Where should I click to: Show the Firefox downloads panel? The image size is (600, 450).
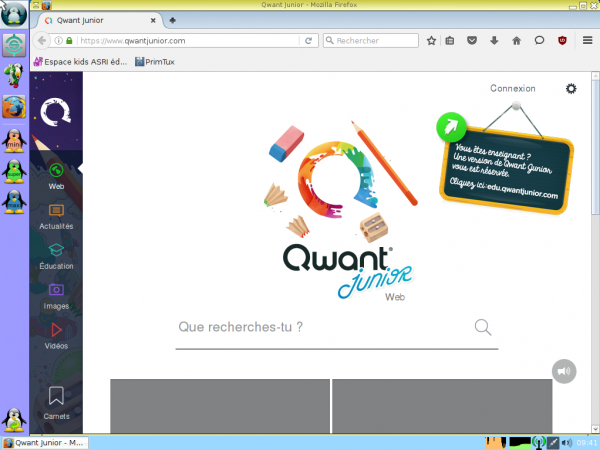[x=494, y=41]
